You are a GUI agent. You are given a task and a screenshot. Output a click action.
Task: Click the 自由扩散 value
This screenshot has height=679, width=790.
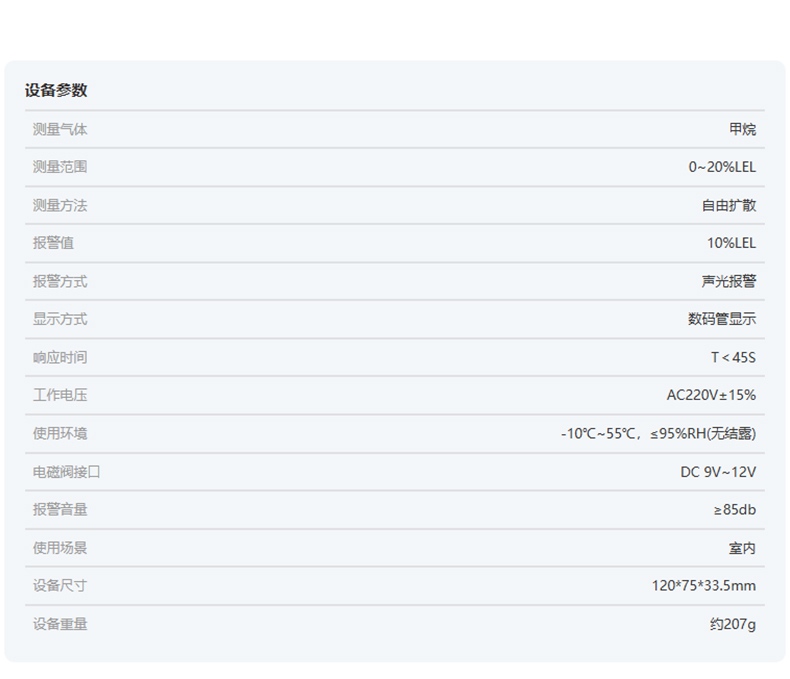(x=728, y=205)
